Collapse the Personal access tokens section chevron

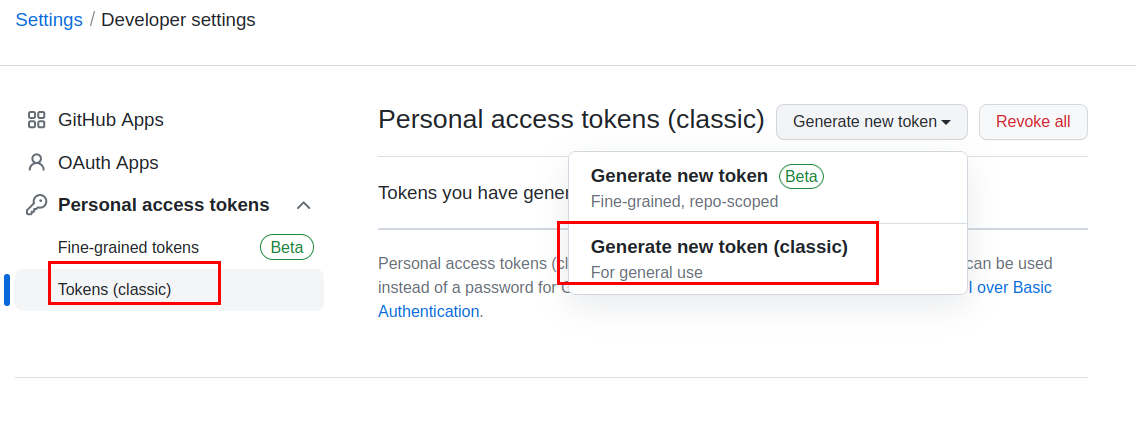point(304,205)
